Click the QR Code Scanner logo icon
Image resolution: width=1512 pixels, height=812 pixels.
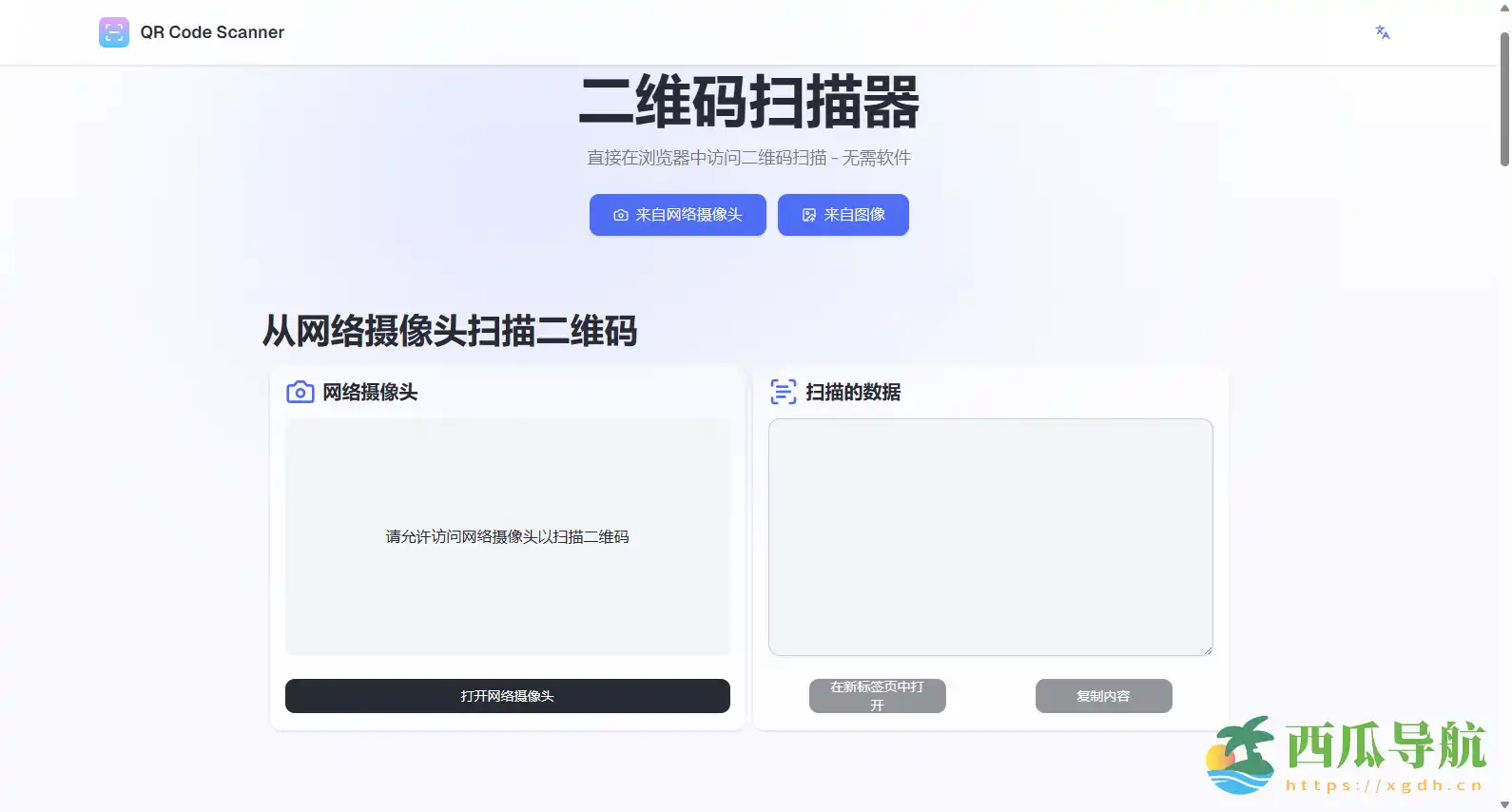[113, 32]
